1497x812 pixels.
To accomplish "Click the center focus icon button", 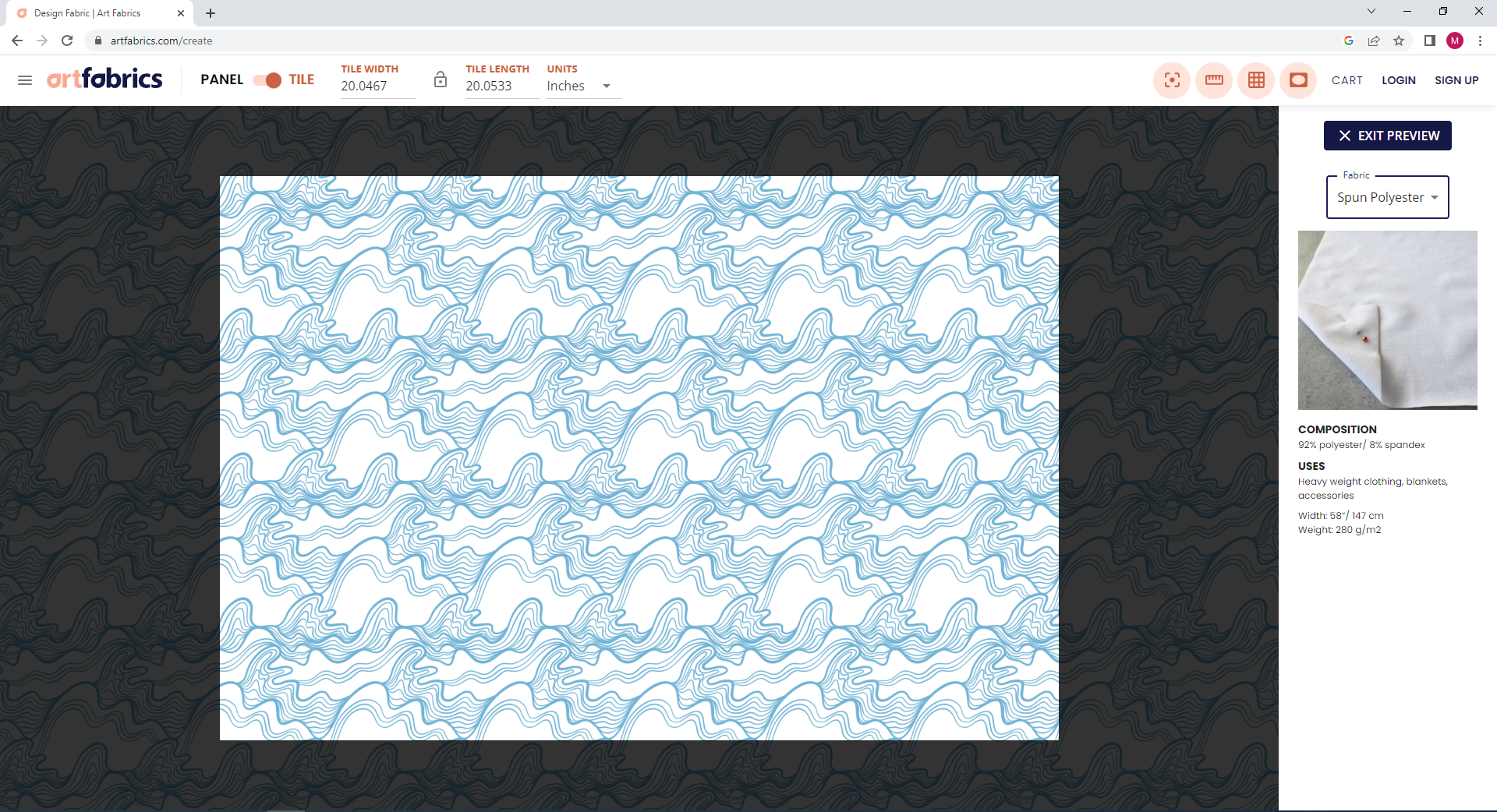I will pyautogui.click(x=1172, y=80).
